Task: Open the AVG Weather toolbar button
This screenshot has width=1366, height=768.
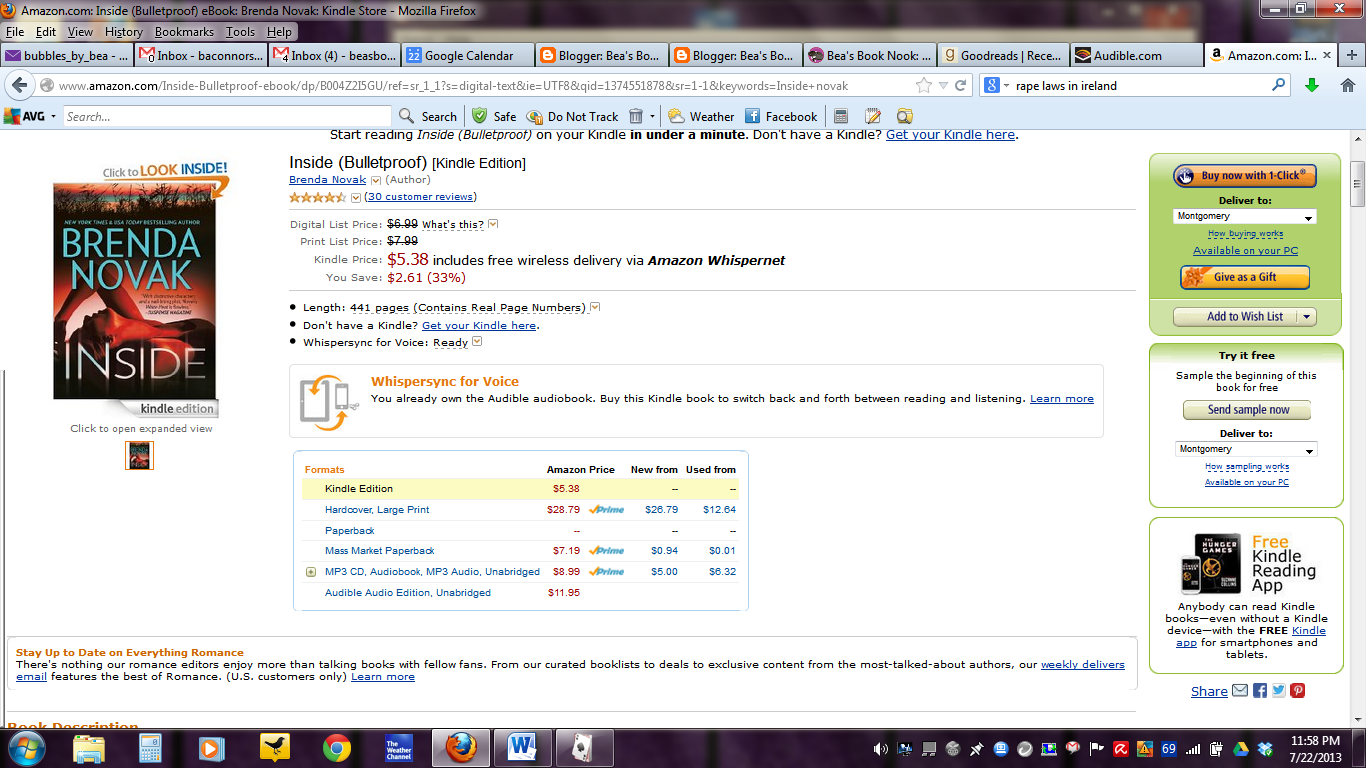Action: click(701, 116)
